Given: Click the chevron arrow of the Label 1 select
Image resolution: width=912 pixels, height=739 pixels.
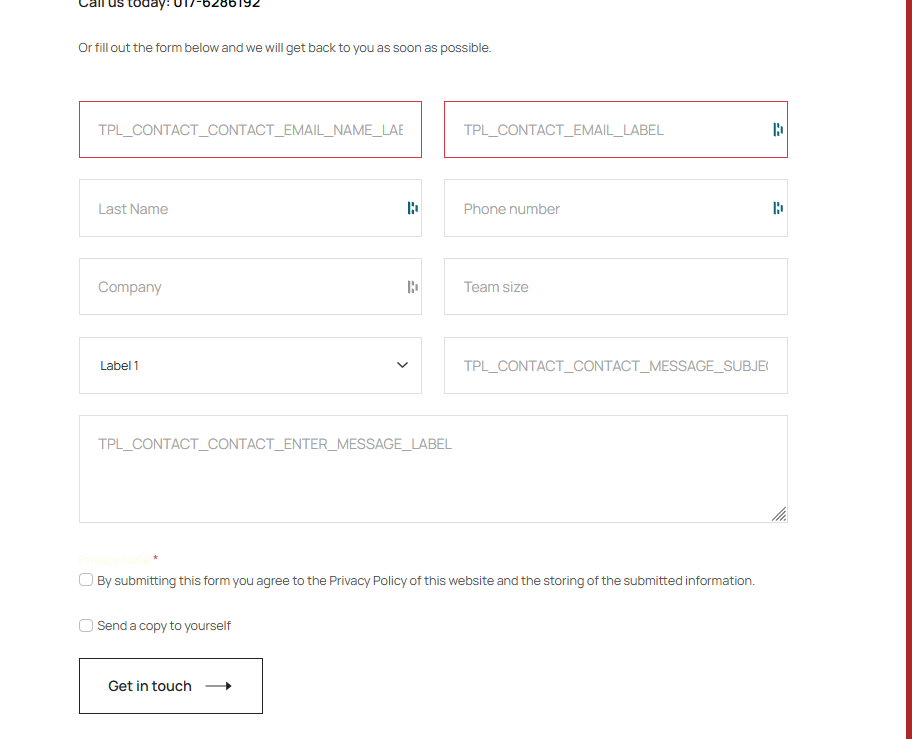Looking at the screenshot, I should [402, 366].
